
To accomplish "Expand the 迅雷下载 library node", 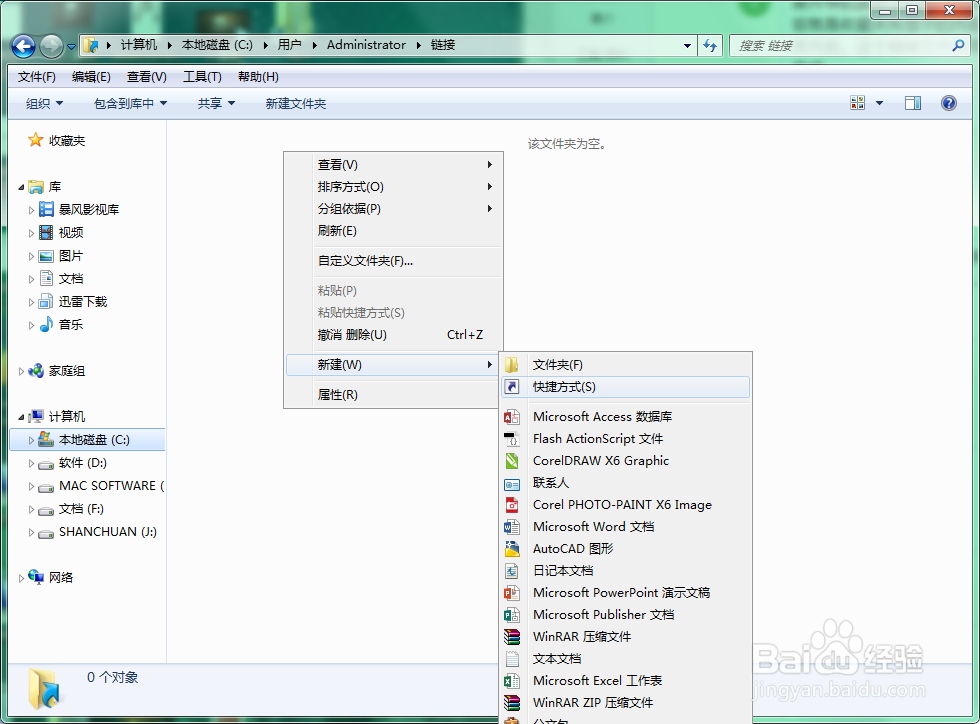I will click(31, 302).
